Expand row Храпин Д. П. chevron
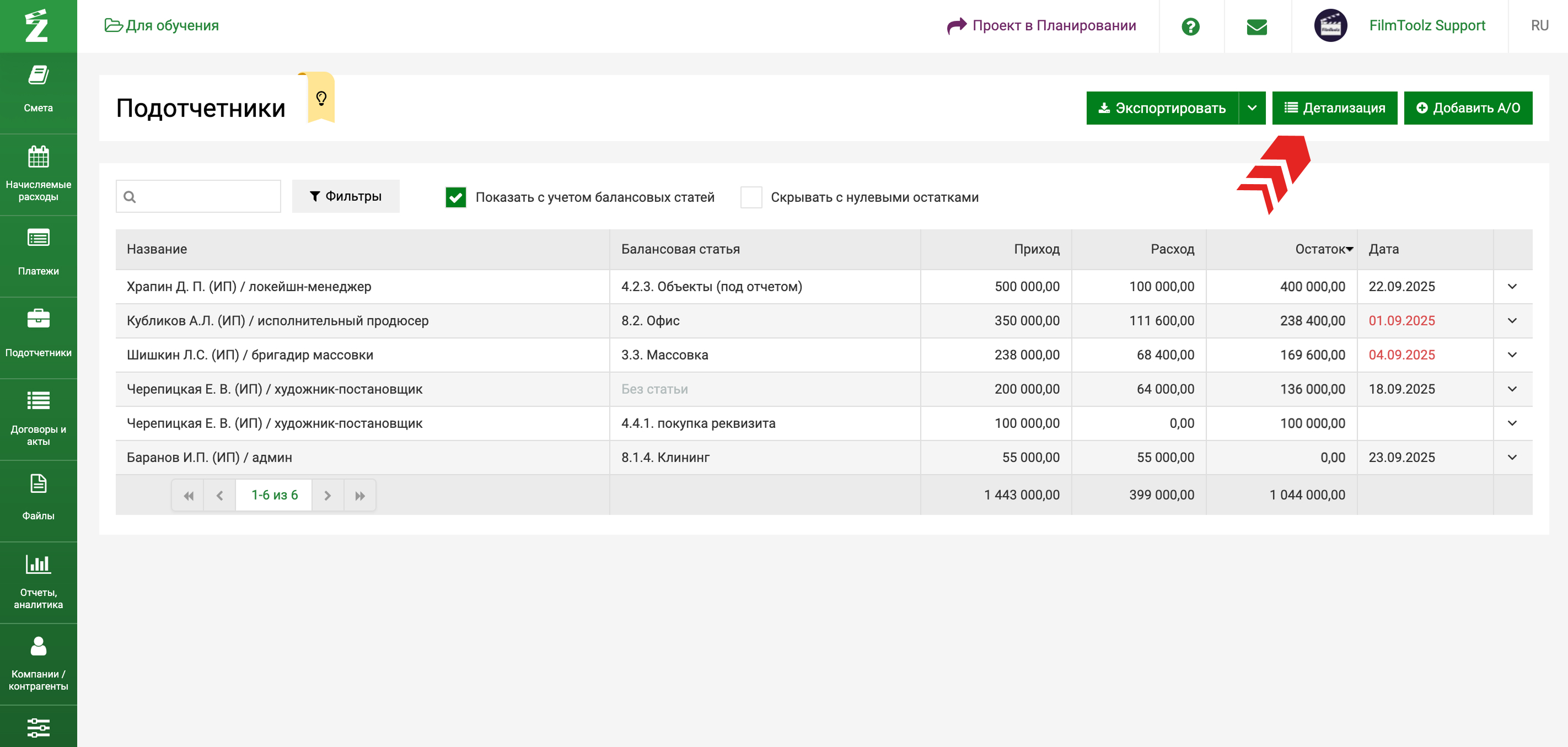Image resolution: width=1568 pixels, height=747 pixels. pyautogui.click(x=1511, y=287)
